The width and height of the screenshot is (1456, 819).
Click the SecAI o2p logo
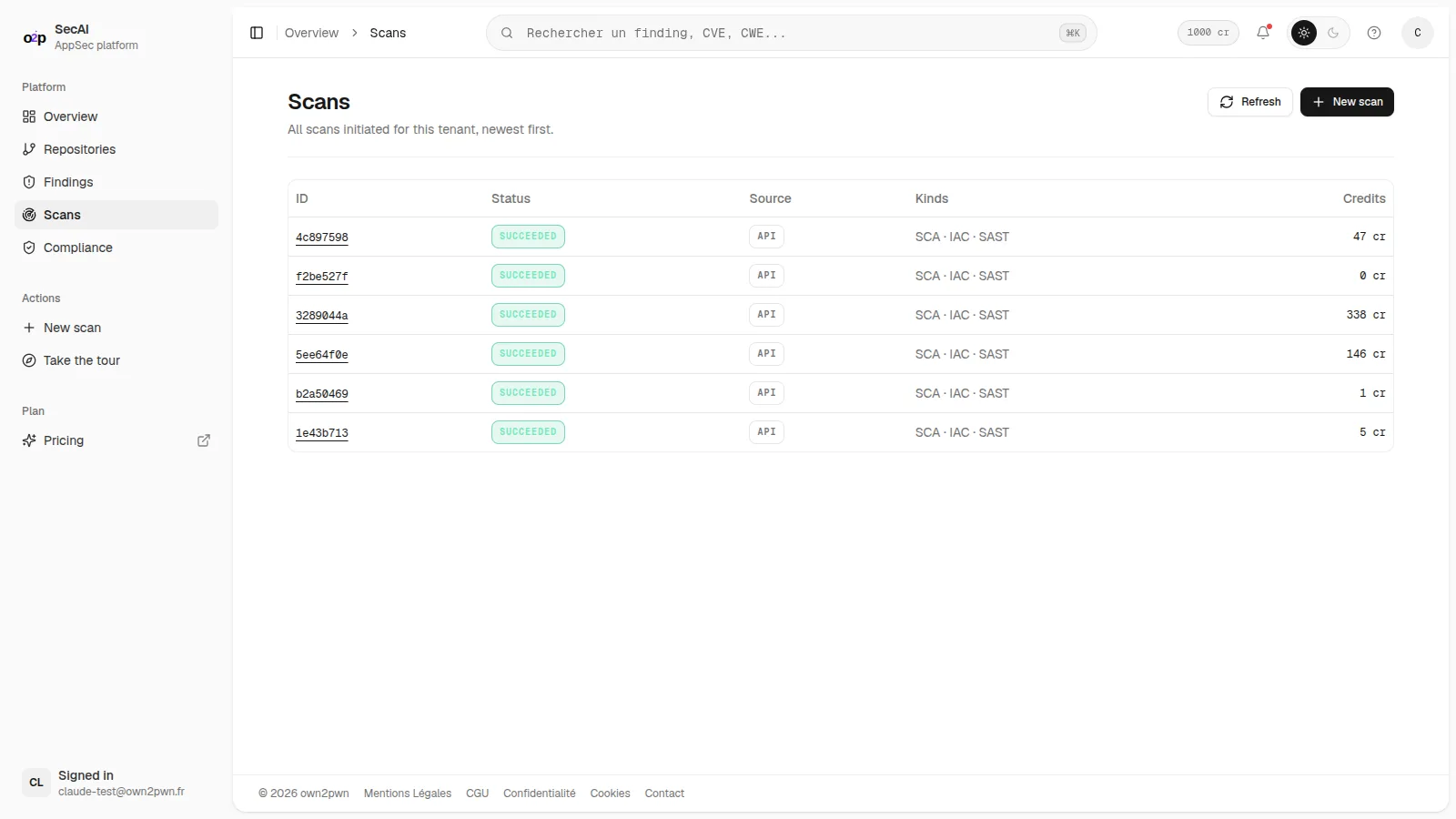point(35,37)
